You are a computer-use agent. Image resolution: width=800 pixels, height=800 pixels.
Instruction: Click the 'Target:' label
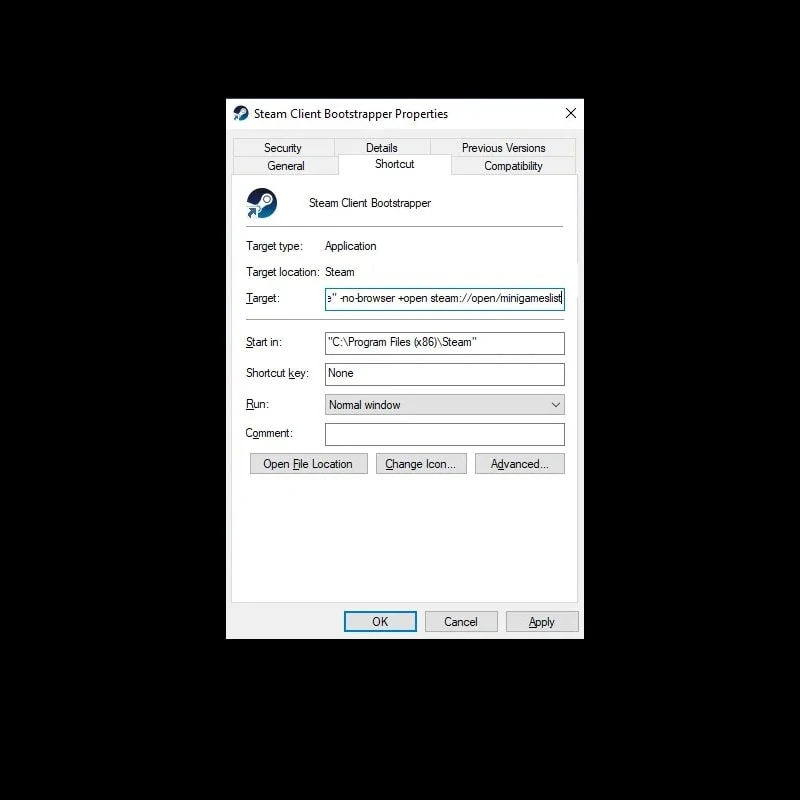(x=263, y=298)
